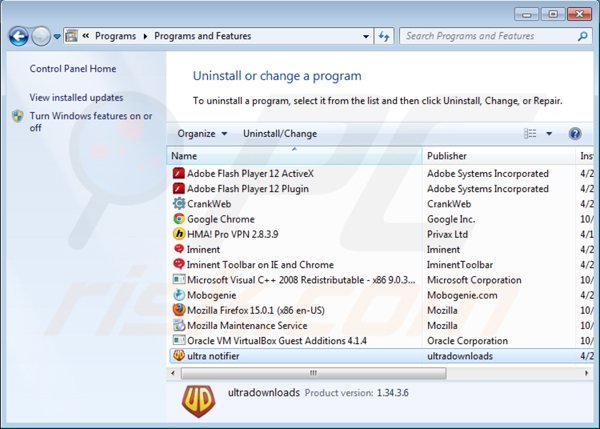Click the ultra notifier row icon
Screen dimensions: 600x429
click(179, 356)
